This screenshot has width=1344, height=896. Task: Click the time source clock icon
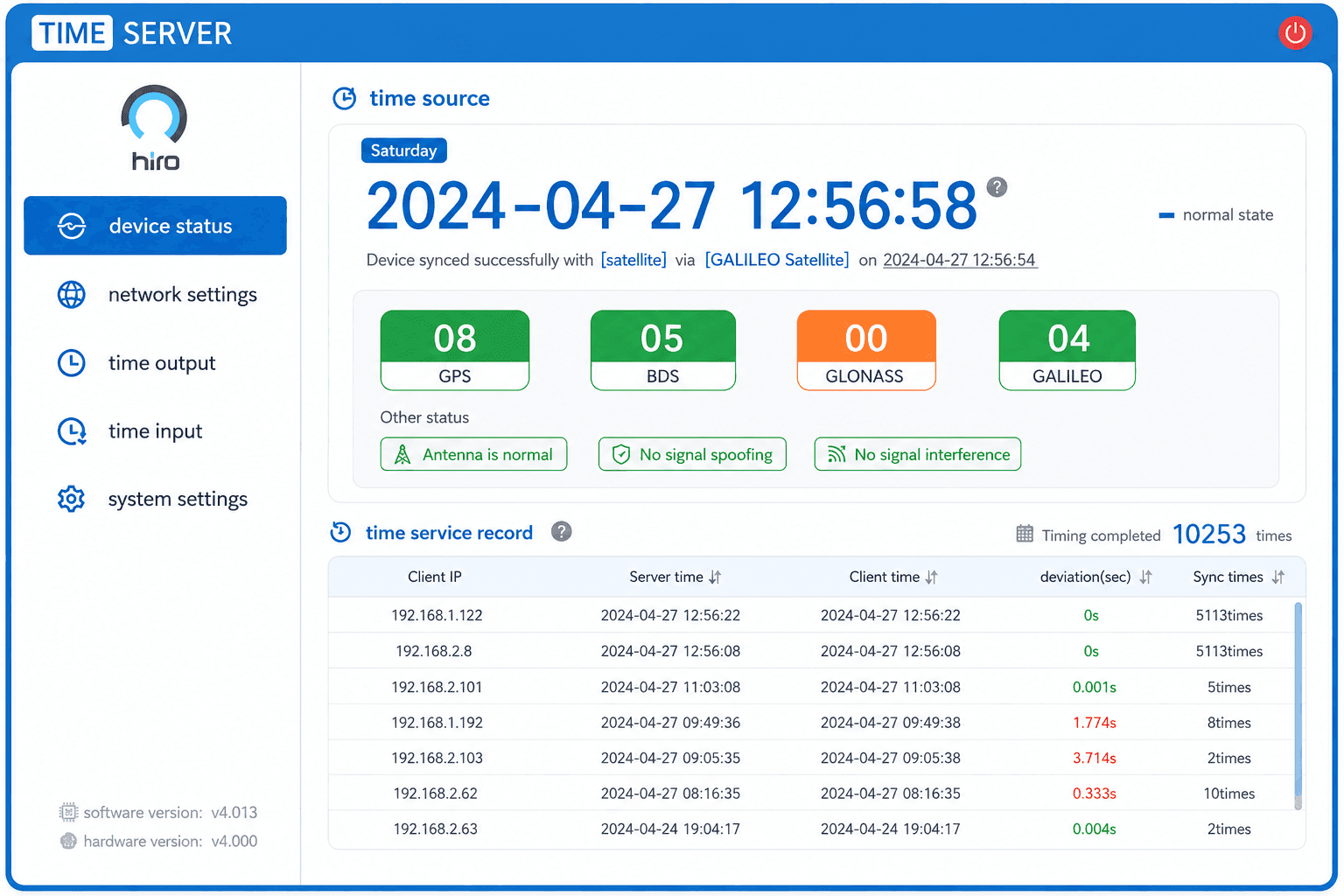tap(345, 98)
